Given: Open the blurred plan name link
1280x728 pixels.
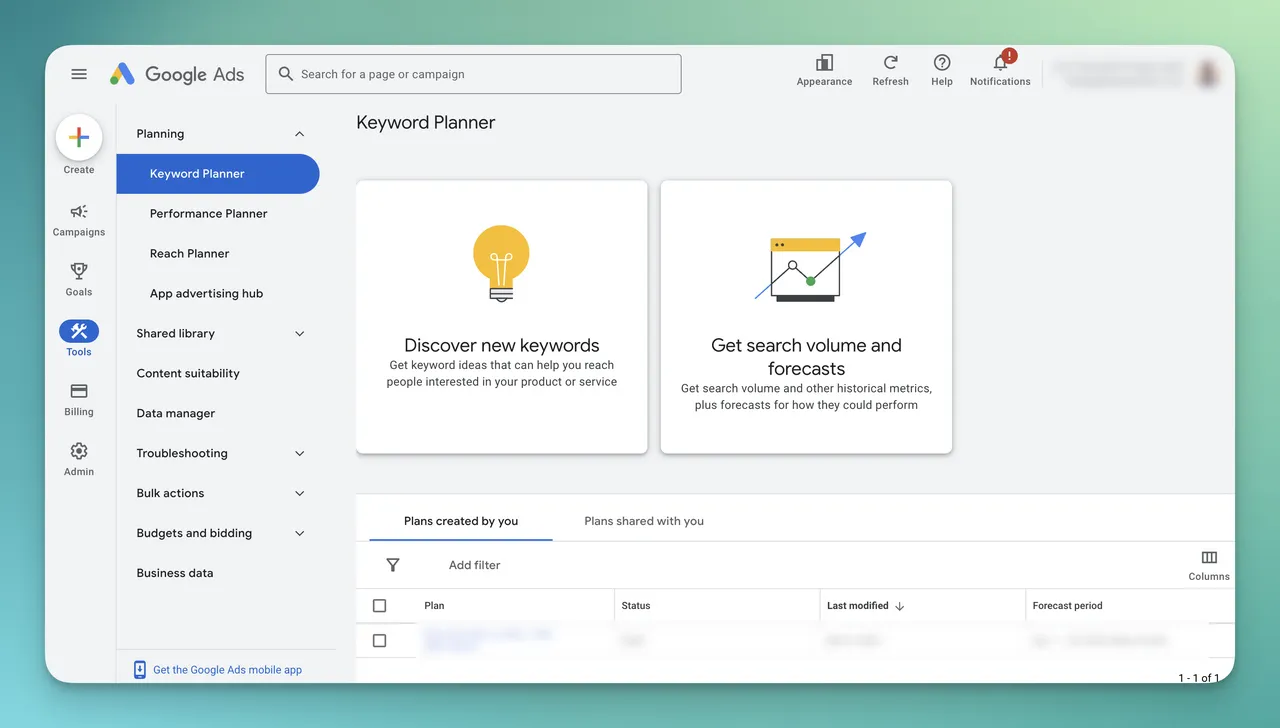Looking at the screenshot, I should coord(487,640).
